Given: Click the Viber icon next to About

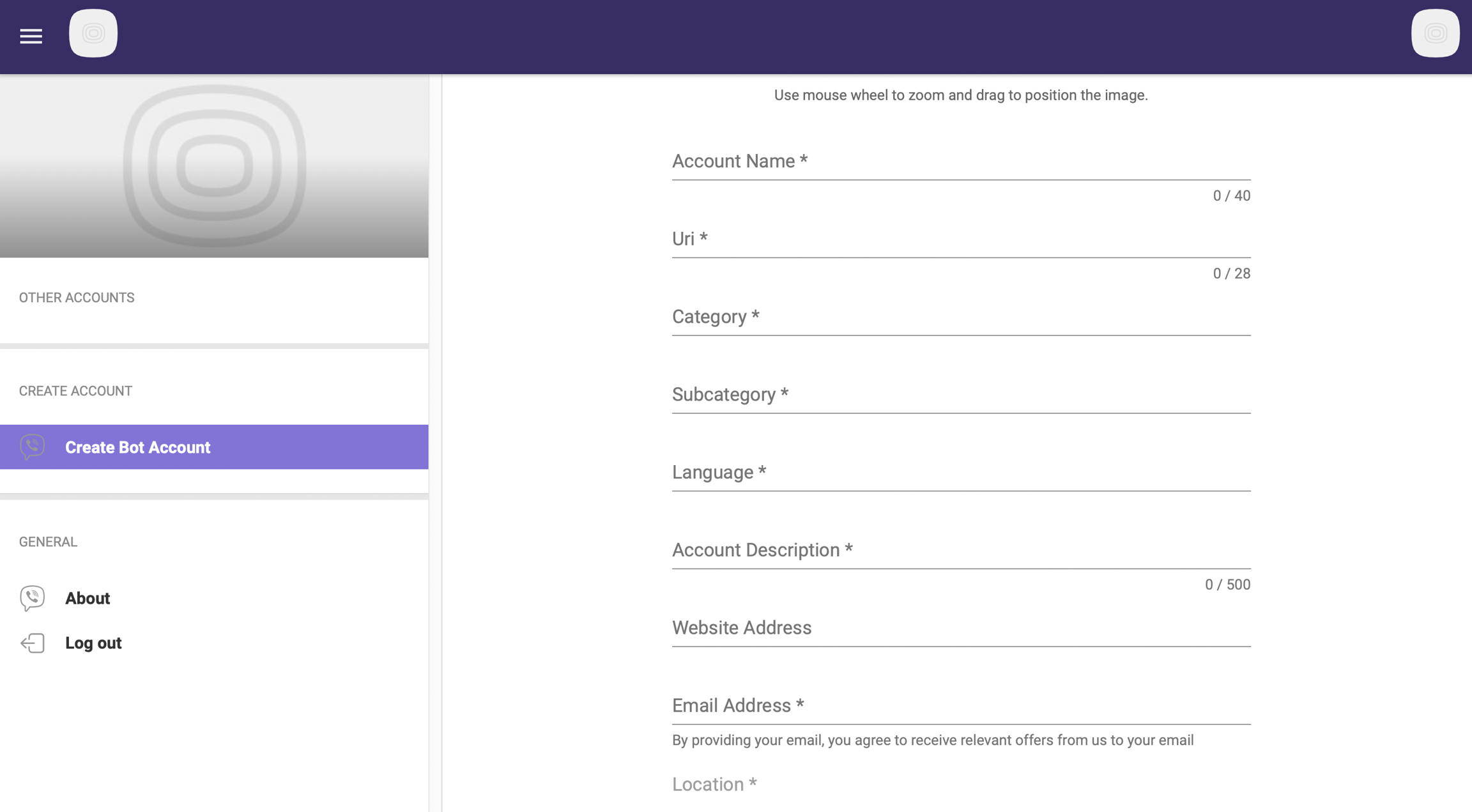Looking at the screenshot, I should tap(32, 598).
